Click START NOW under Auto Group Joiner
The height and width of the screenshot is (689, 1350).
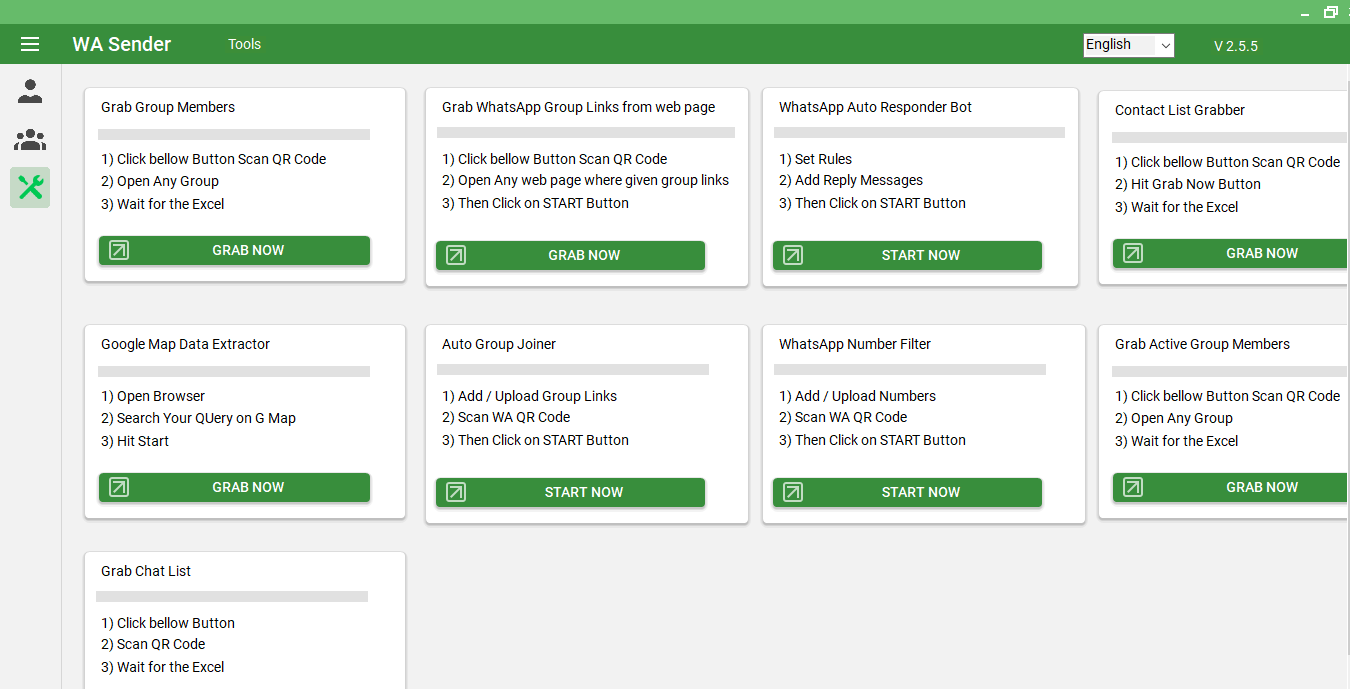[571, 492]
